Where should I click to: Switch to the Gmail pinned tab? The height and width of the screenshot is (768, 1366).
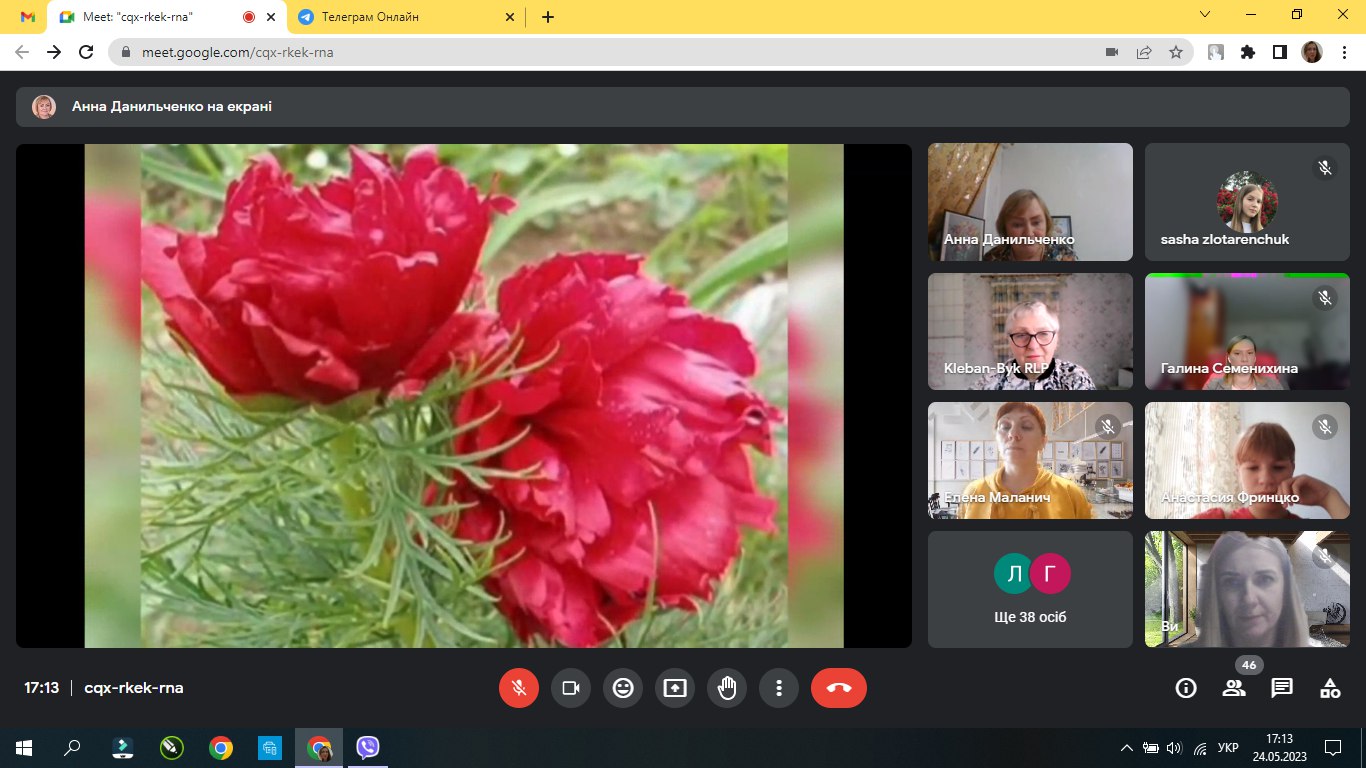click(x=28, y=17)
